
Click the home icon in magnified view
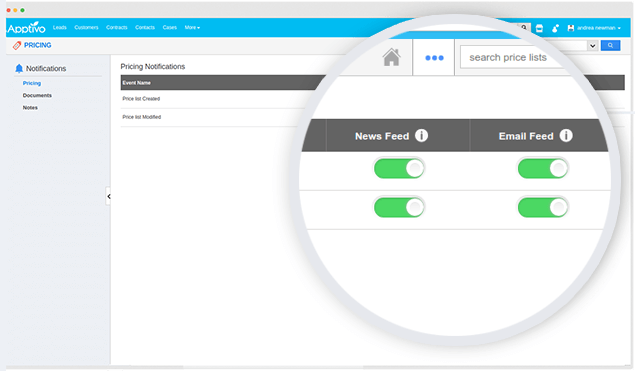pos(392,57)
